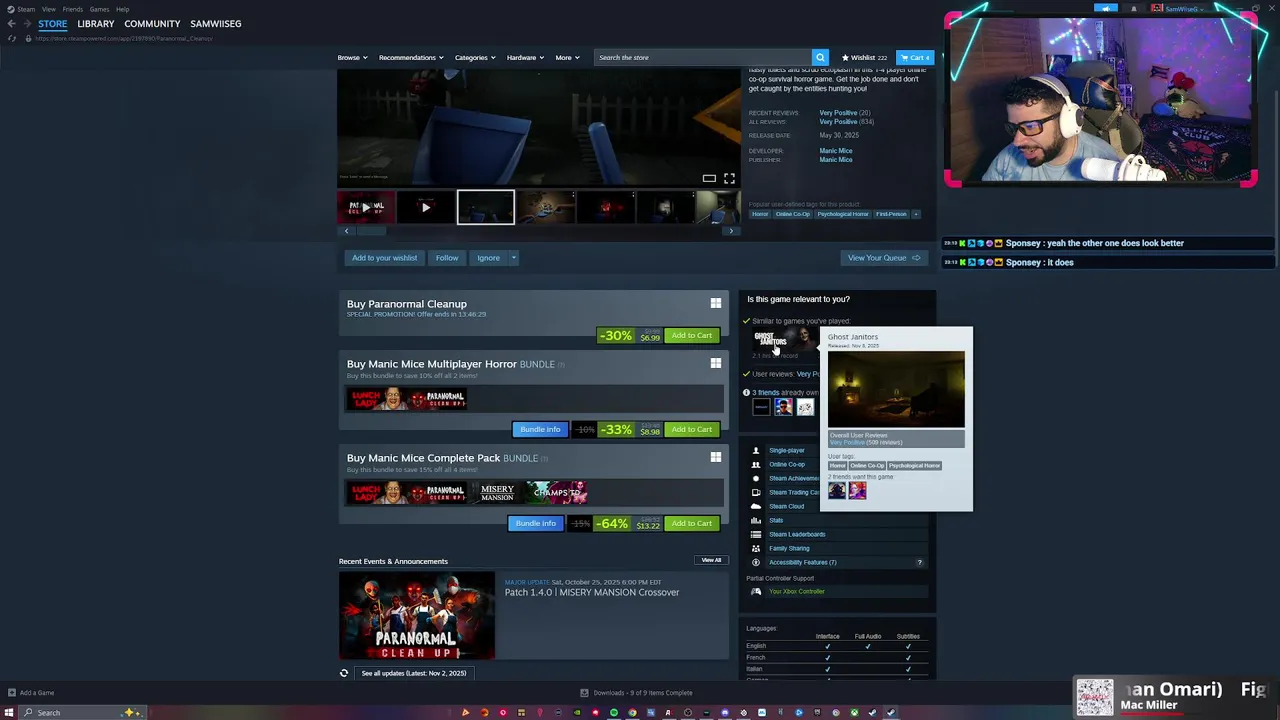Click See all updates button
Viewport: 1280px width, 720px height.
coord(414,673)
